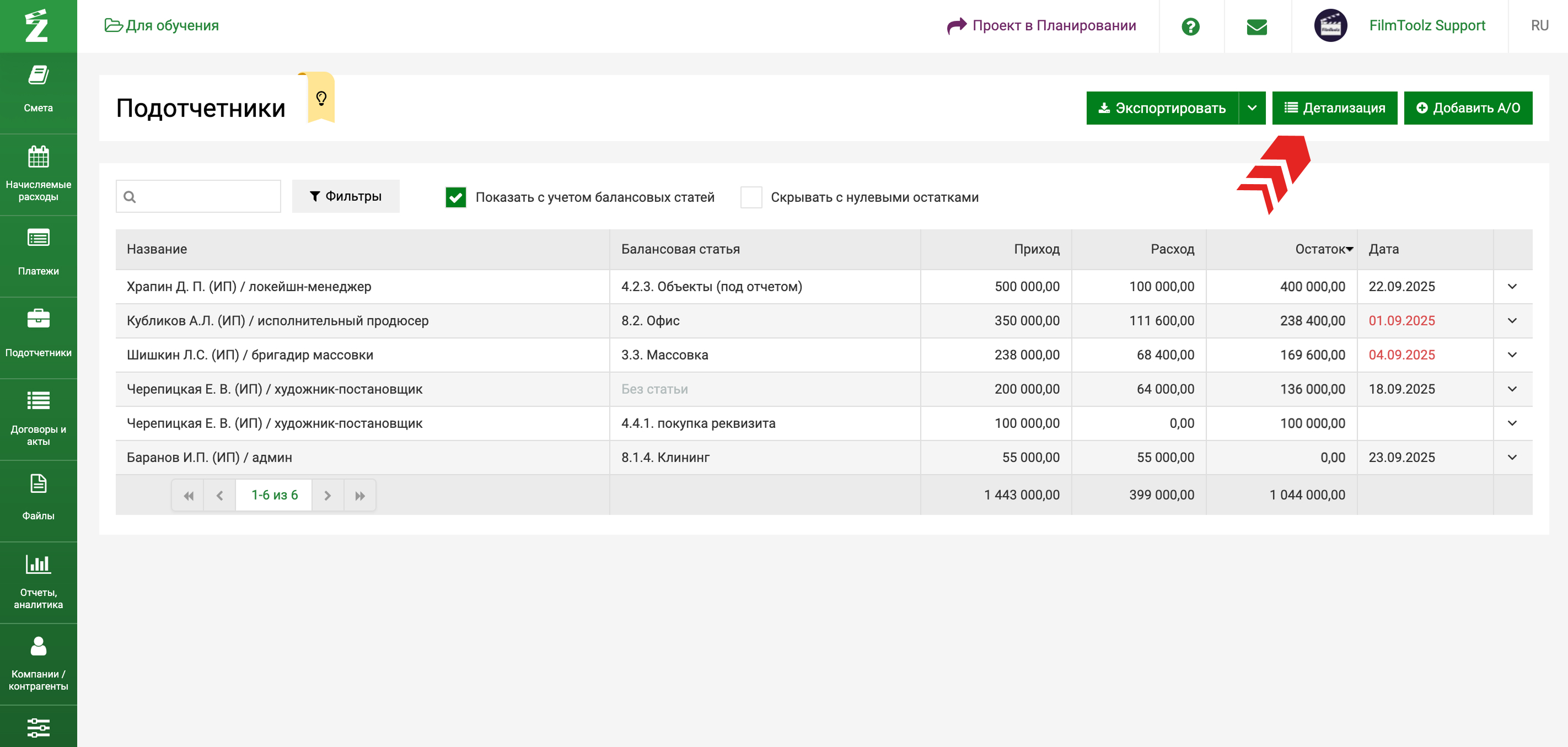Click the Детализация button
Screen dimensions: 1568x747
pos(1334,109)
